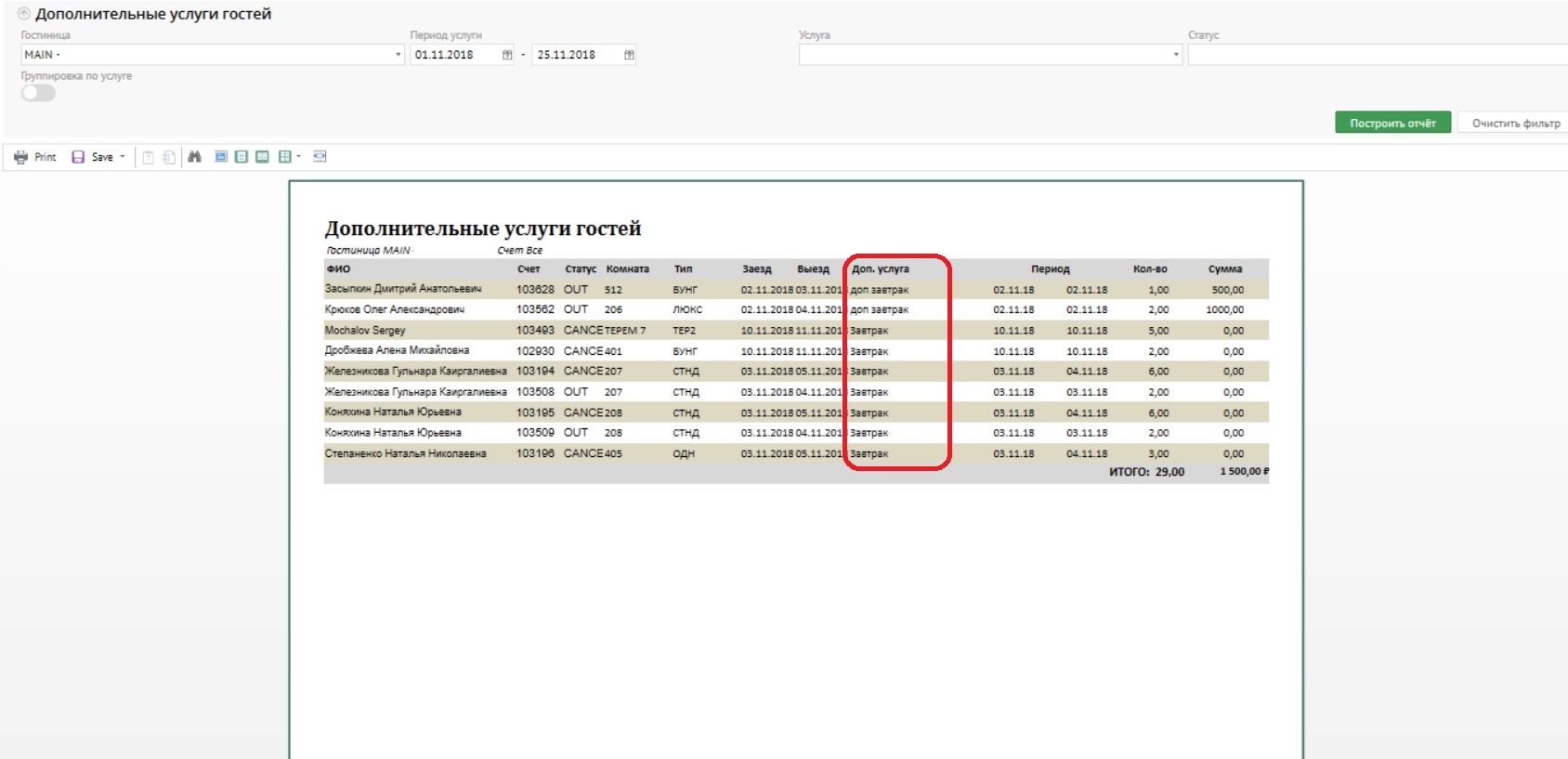The width and height of the screenshot is (1568, 759).
Task: Expand the Гостиница MAIN dropdown
Action: pos(399,55)
